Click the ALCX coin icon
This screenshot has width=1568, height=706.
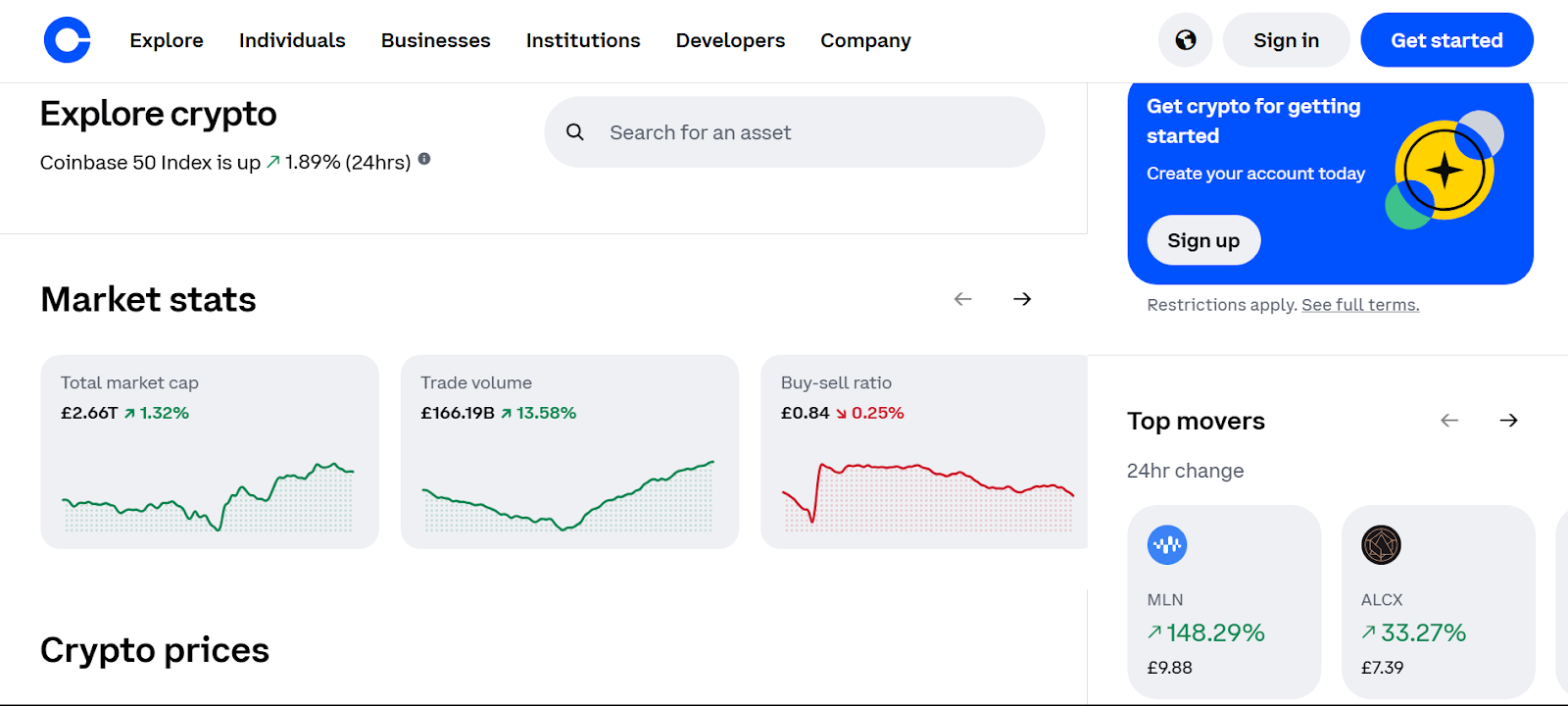click(1381, 545)
